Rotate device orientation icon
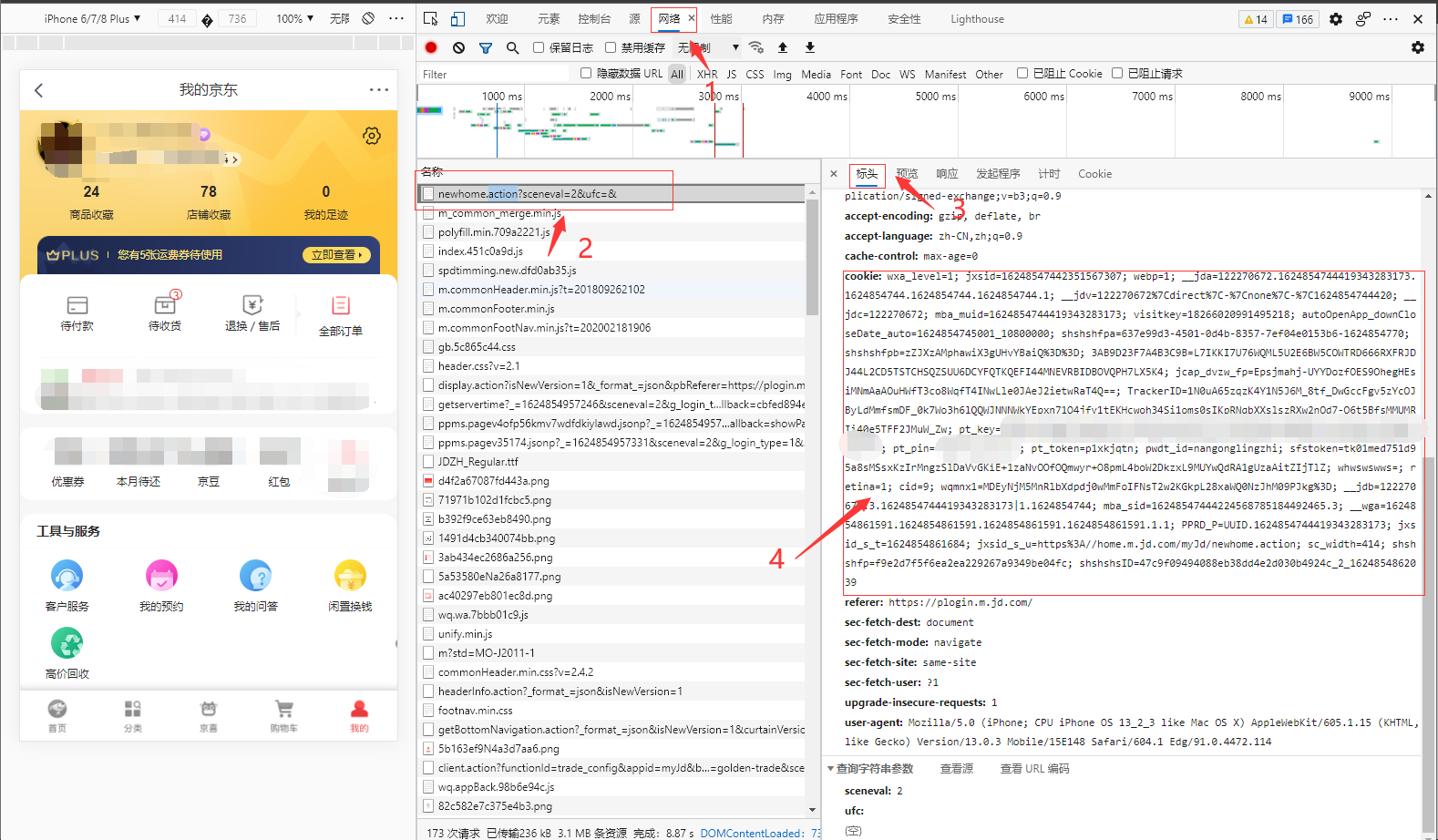Viewport: 1438px width, 840px height. (x=368, y=18)
